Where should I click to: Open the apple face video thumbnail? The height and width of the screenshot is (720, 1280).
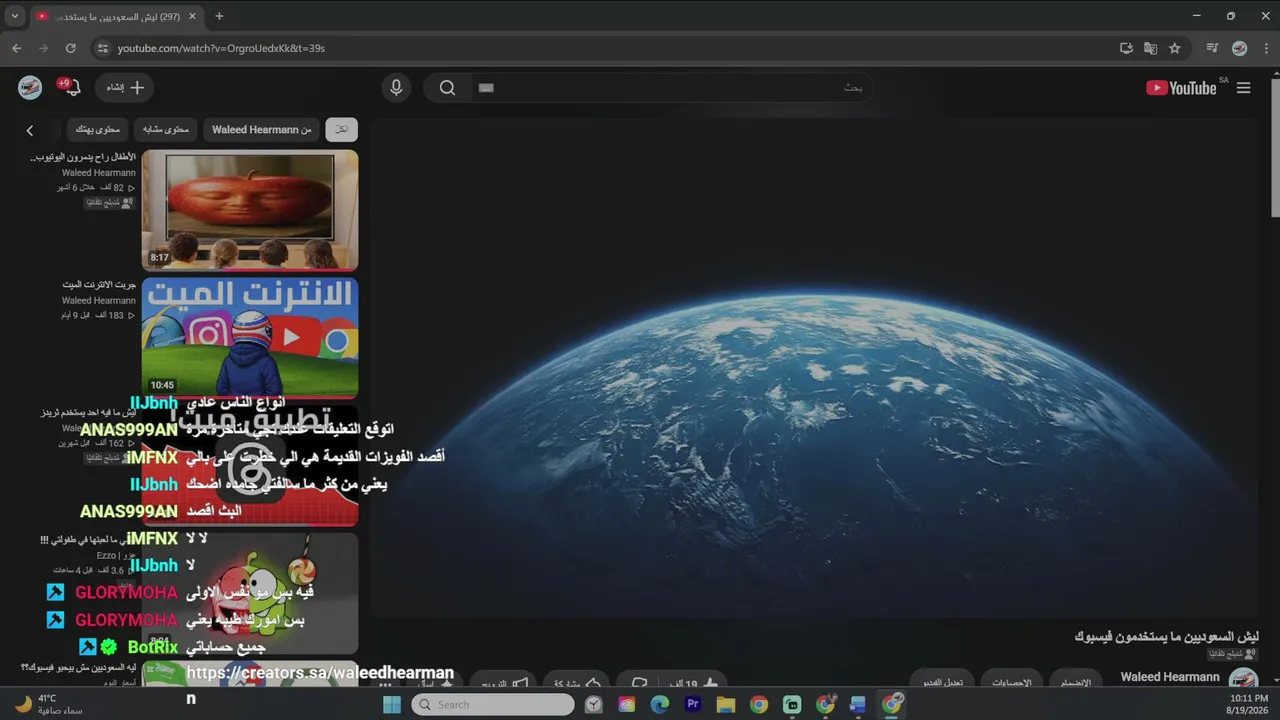250,210
